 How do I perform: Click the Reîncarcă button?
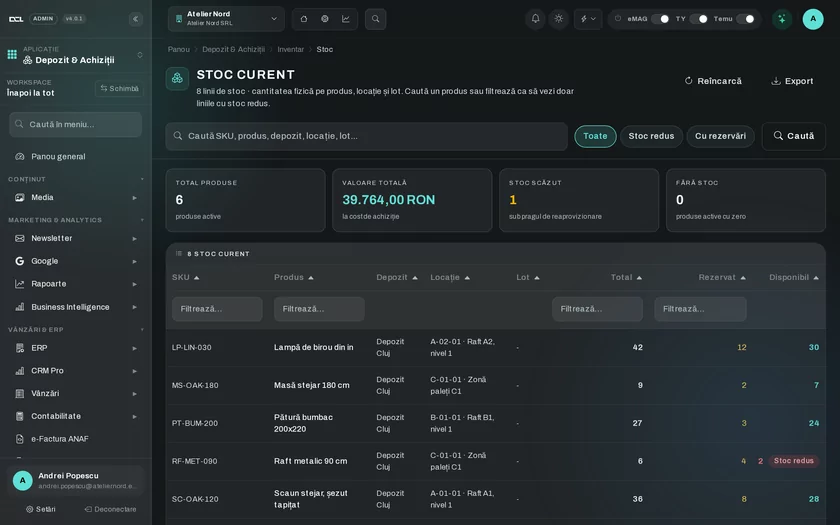pyautogui.click(x=713, y=81)
